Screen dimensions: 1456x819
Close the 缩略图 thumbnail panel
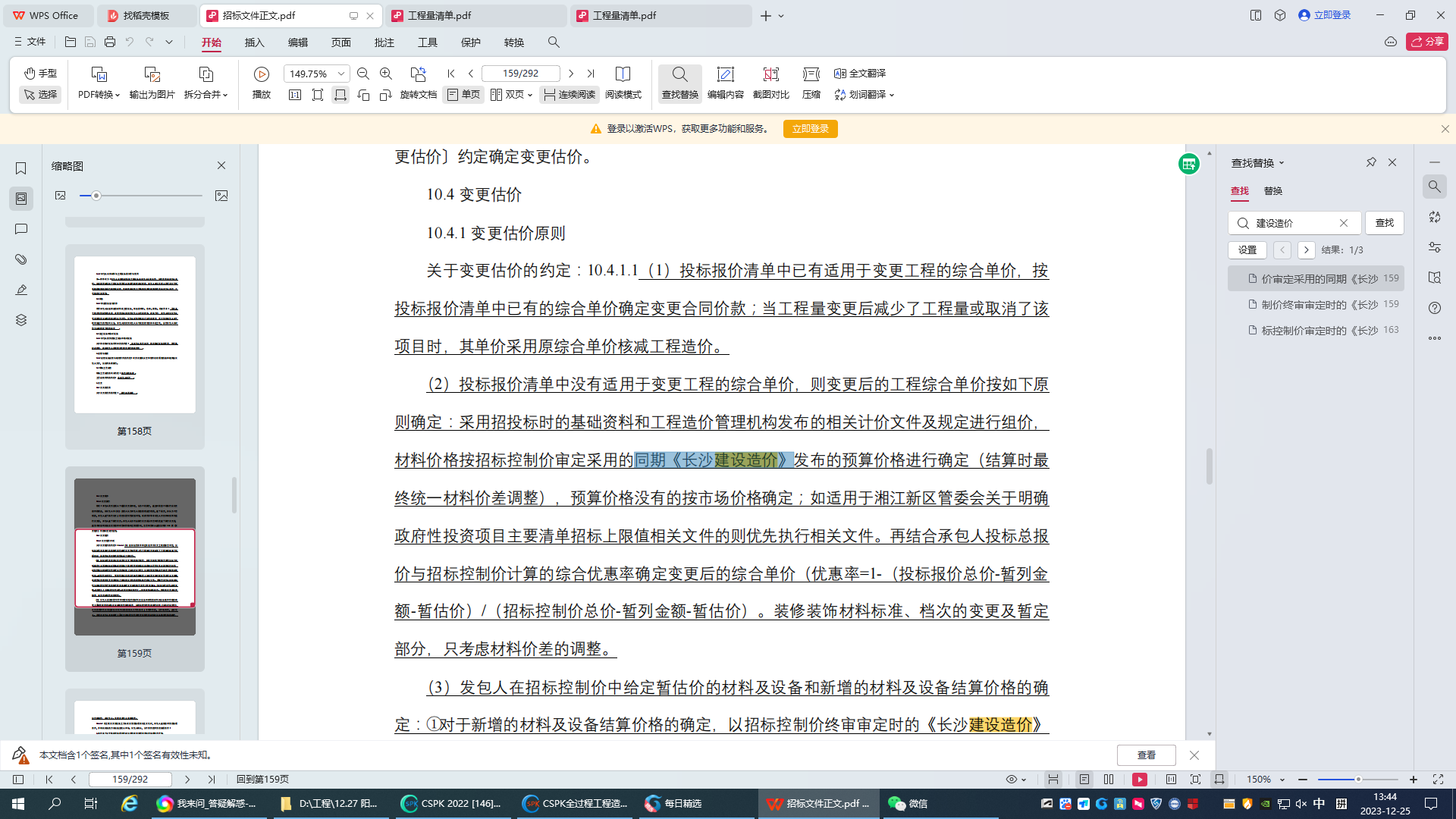pos(221,165)
